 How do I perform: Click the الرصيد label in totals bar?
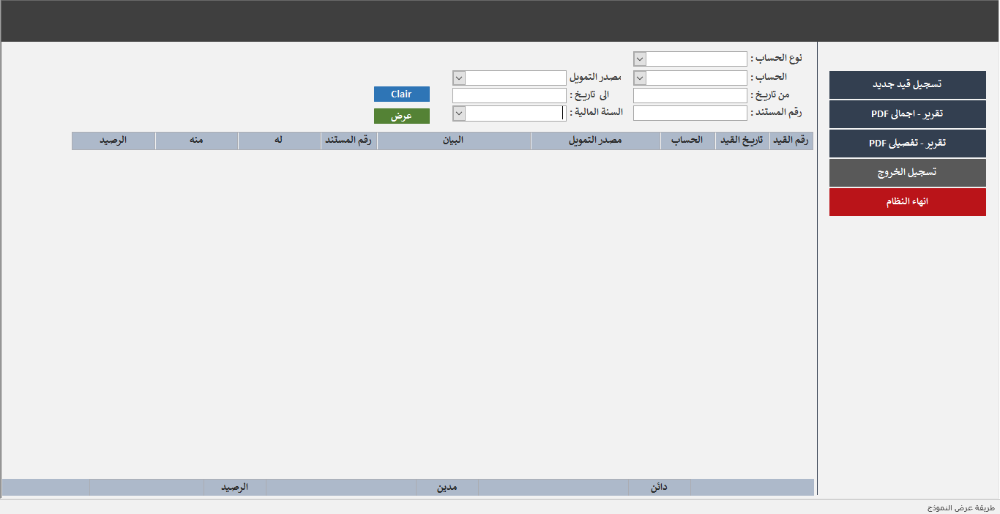click(235, 488)
